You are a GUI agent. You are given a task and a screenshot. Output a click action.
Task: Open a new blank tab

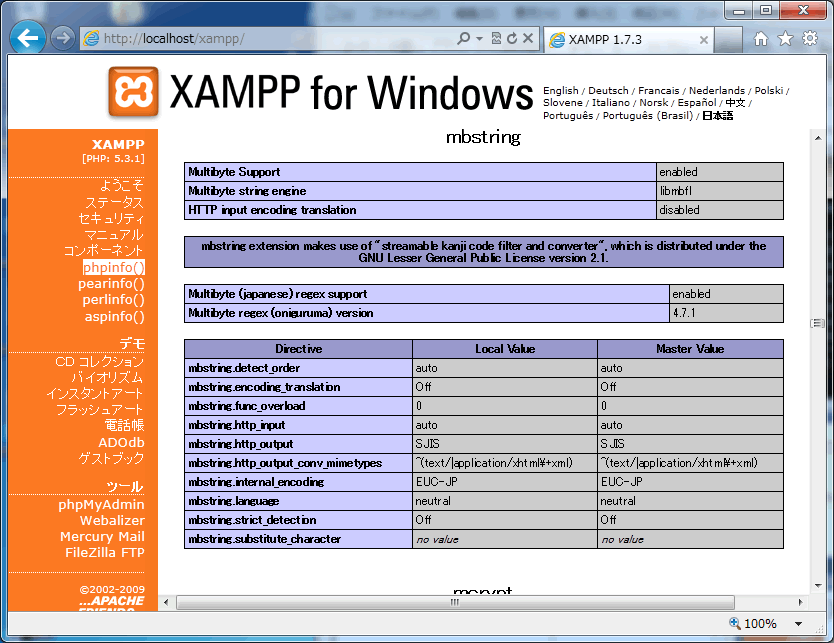pyautogui.click(x=729, y=40)
